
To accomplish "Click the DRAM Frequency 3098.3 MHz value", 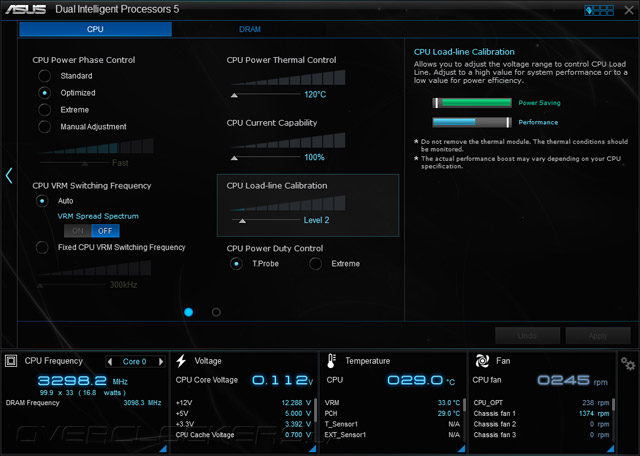I will 142,403.
